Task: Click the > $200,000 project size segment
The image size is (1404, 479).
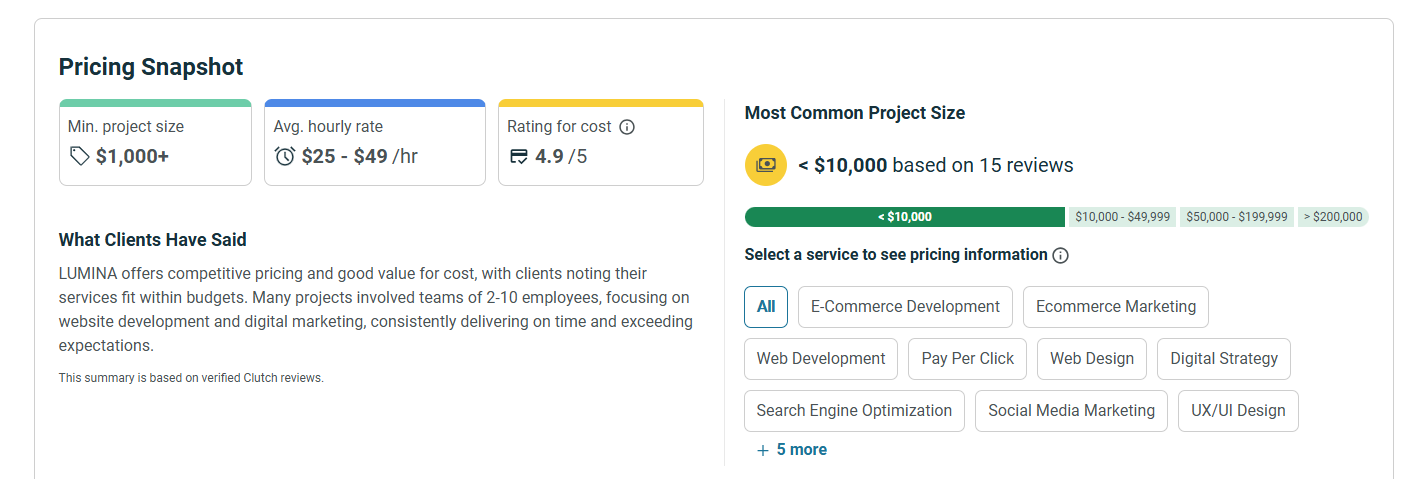Action: (1332, 217)
